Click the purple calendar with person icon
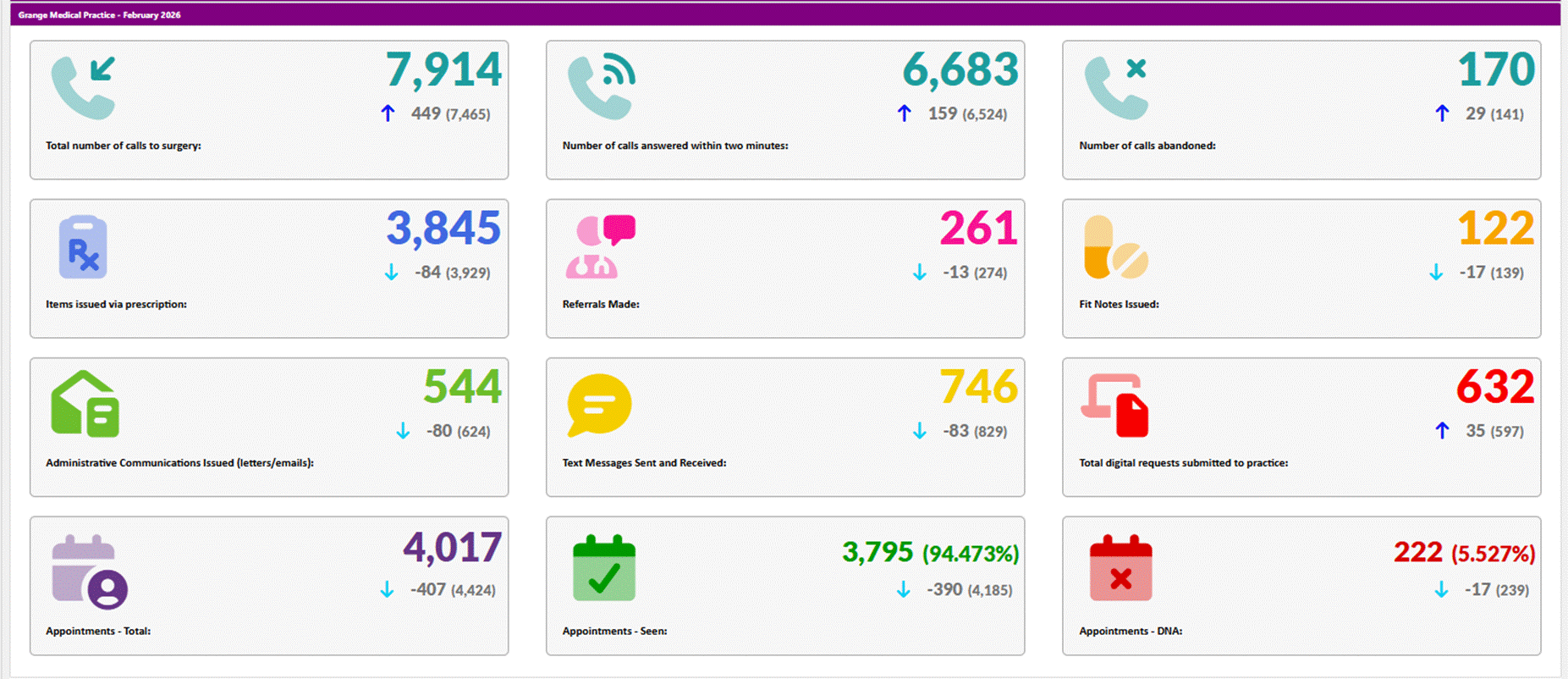Screen dimensions: 1568x679 pyautogui.click(x=89, y=571)
